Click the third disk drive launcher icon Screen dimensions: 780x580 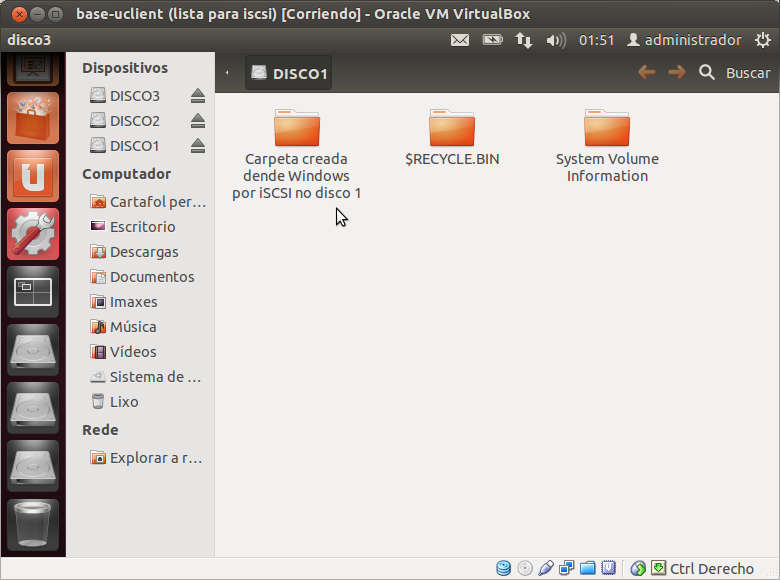tap(33, 466)
